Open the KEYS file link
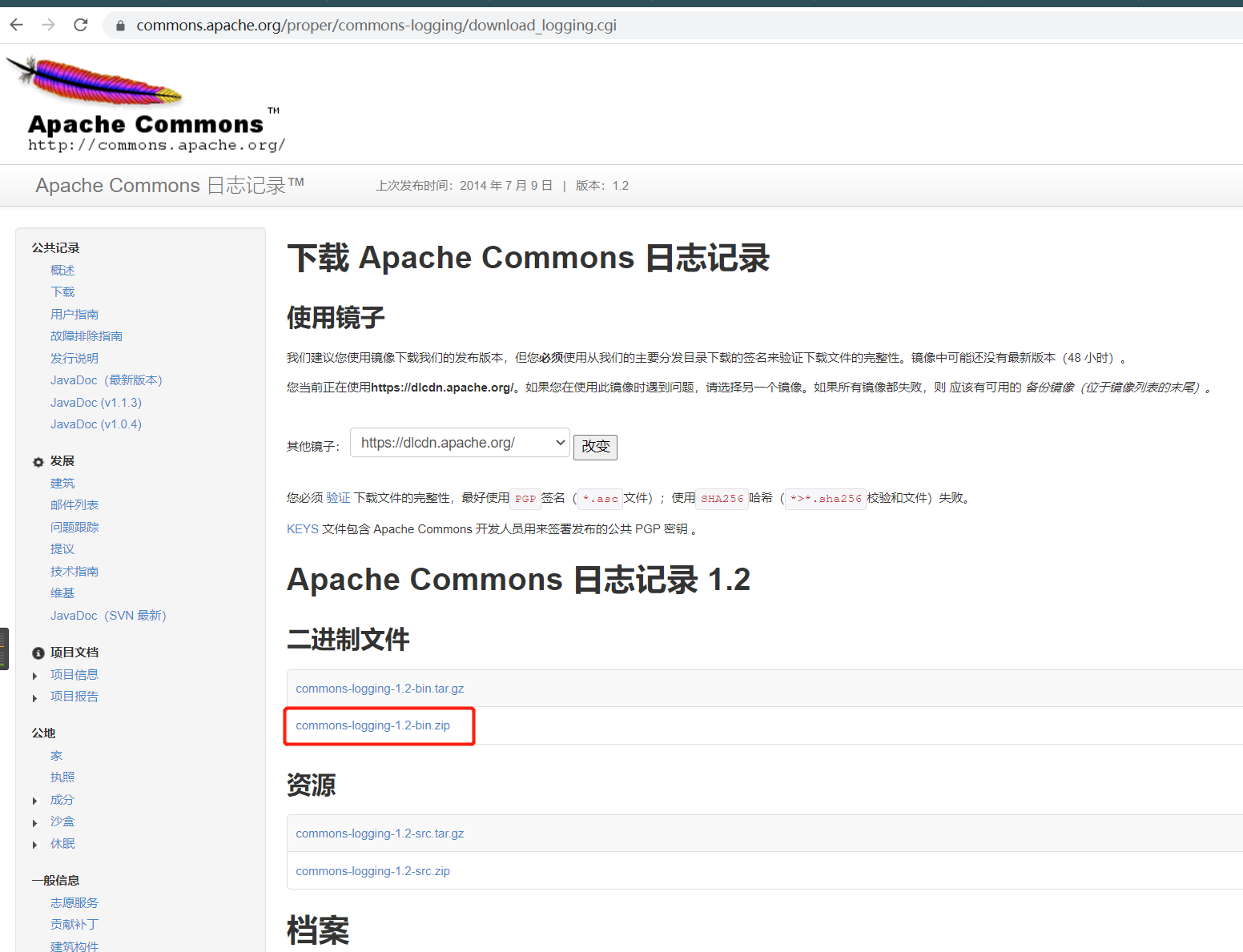This screenshot has width=1243, height=952. 303,529
